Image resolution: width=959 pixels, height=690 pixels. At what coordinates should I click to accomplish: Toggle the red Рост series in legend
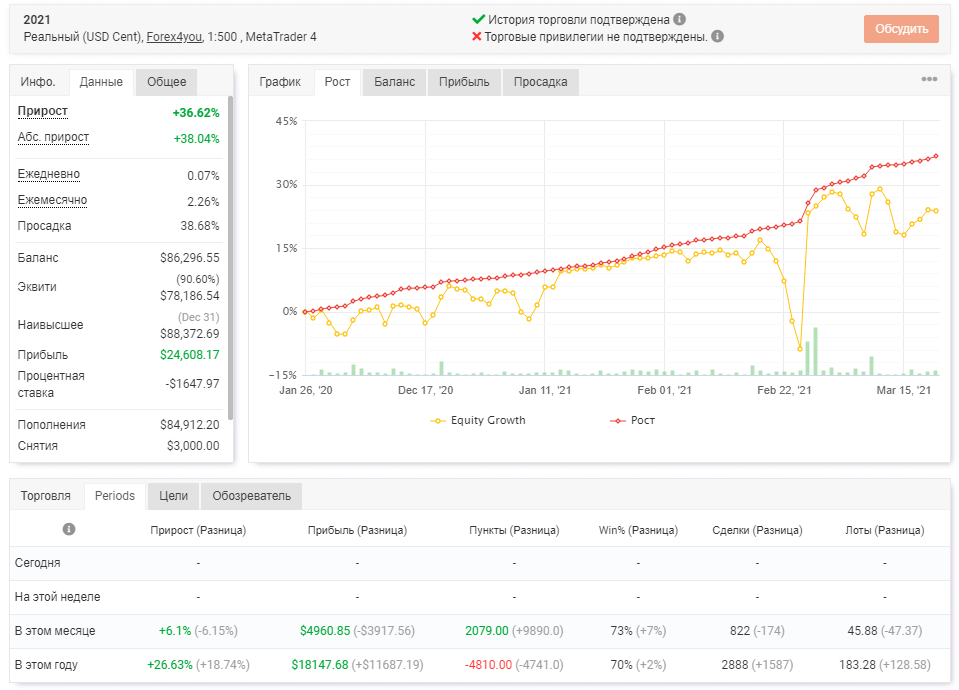632,420
